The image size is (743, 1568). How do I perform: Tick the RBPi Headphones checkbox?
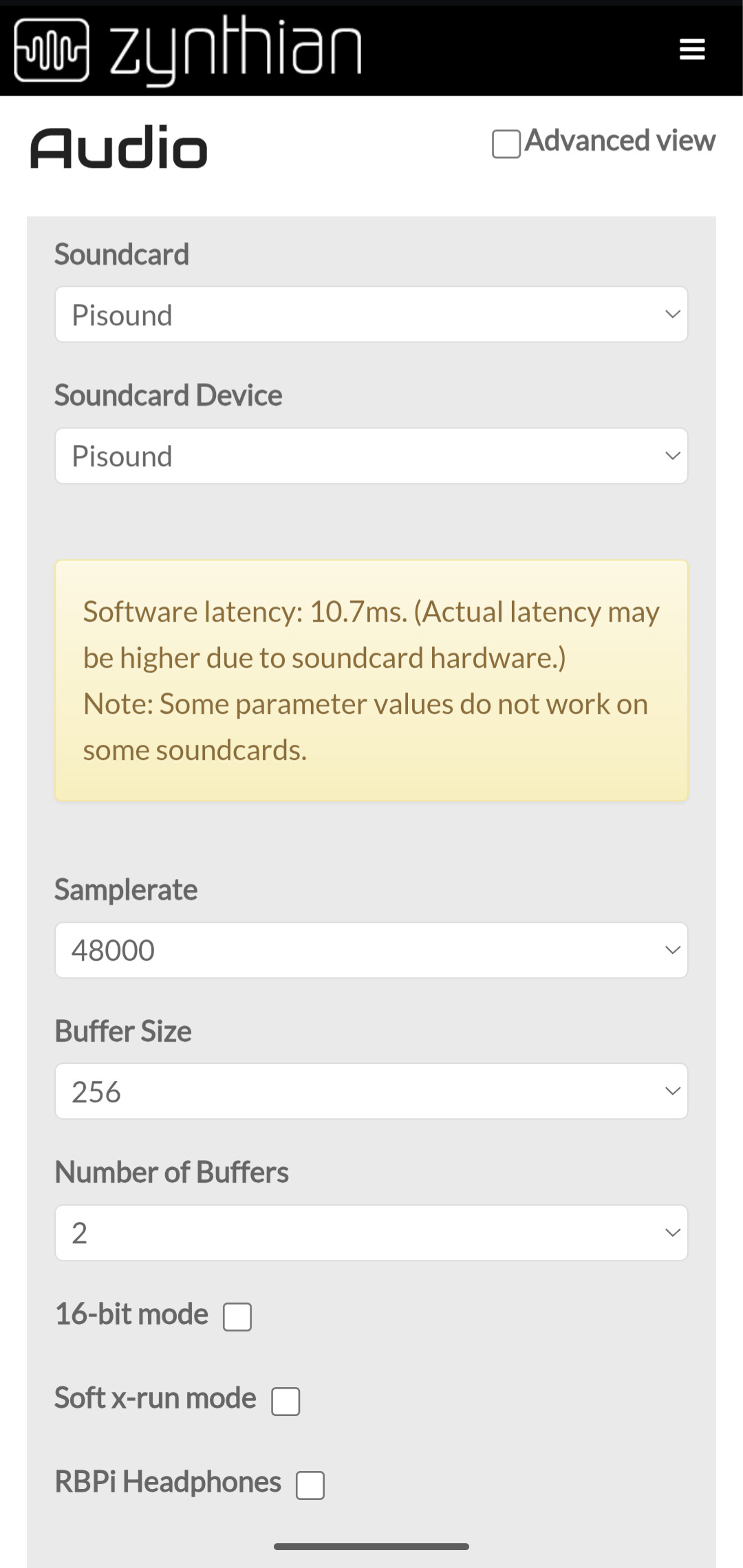tap(310, 1485)
